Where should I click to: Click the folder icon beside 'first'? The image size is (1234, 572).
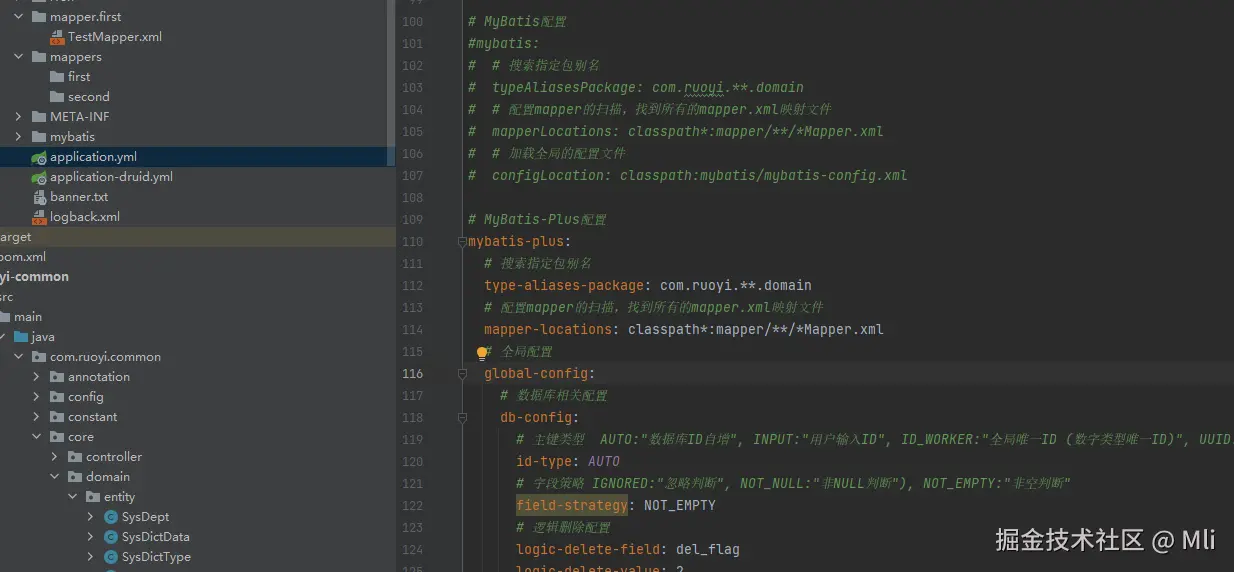pos(57,77)
